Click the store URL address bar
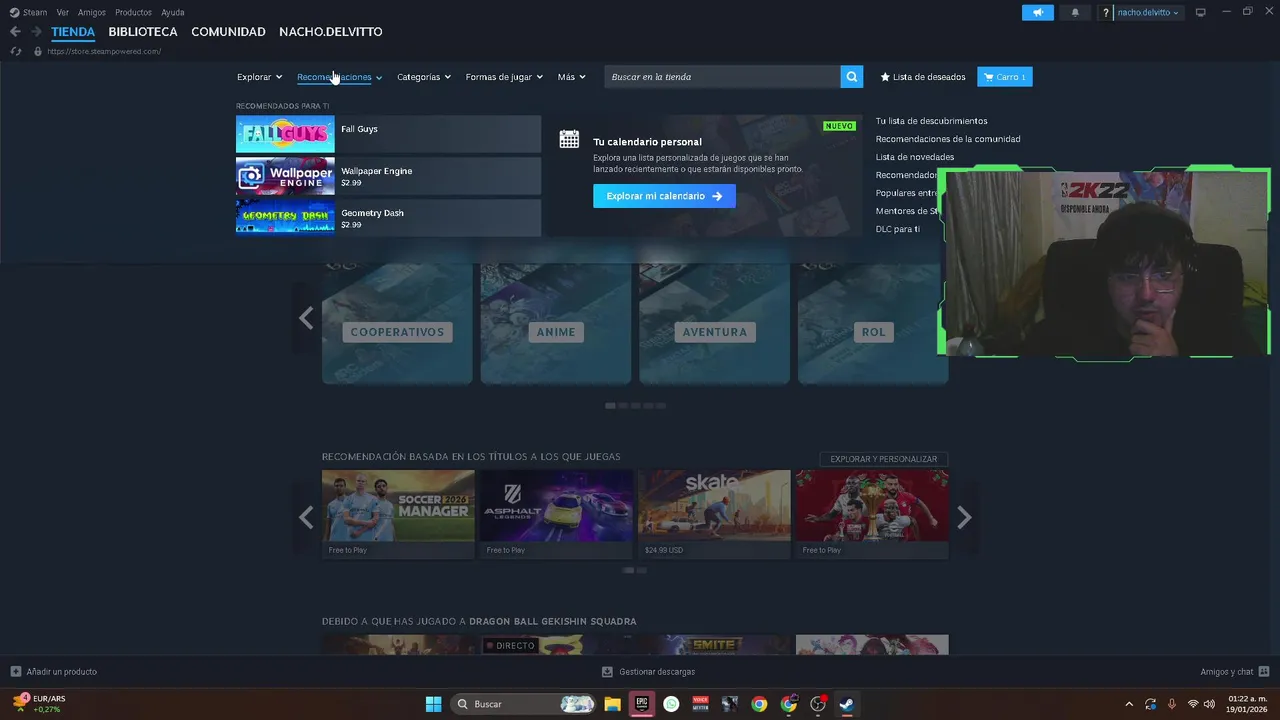 click(x=104, y=51)
